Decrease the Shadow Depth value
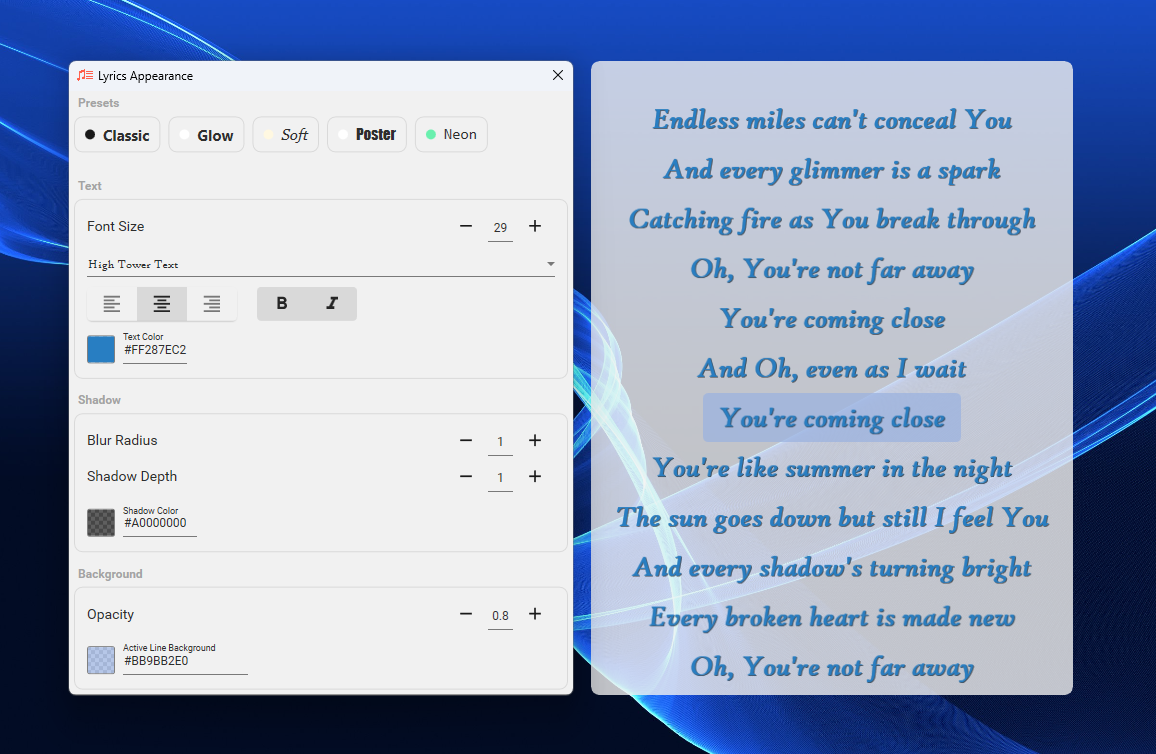Image resolution: width=1156 pixels, height=754 pixels. tap(466, 476)
